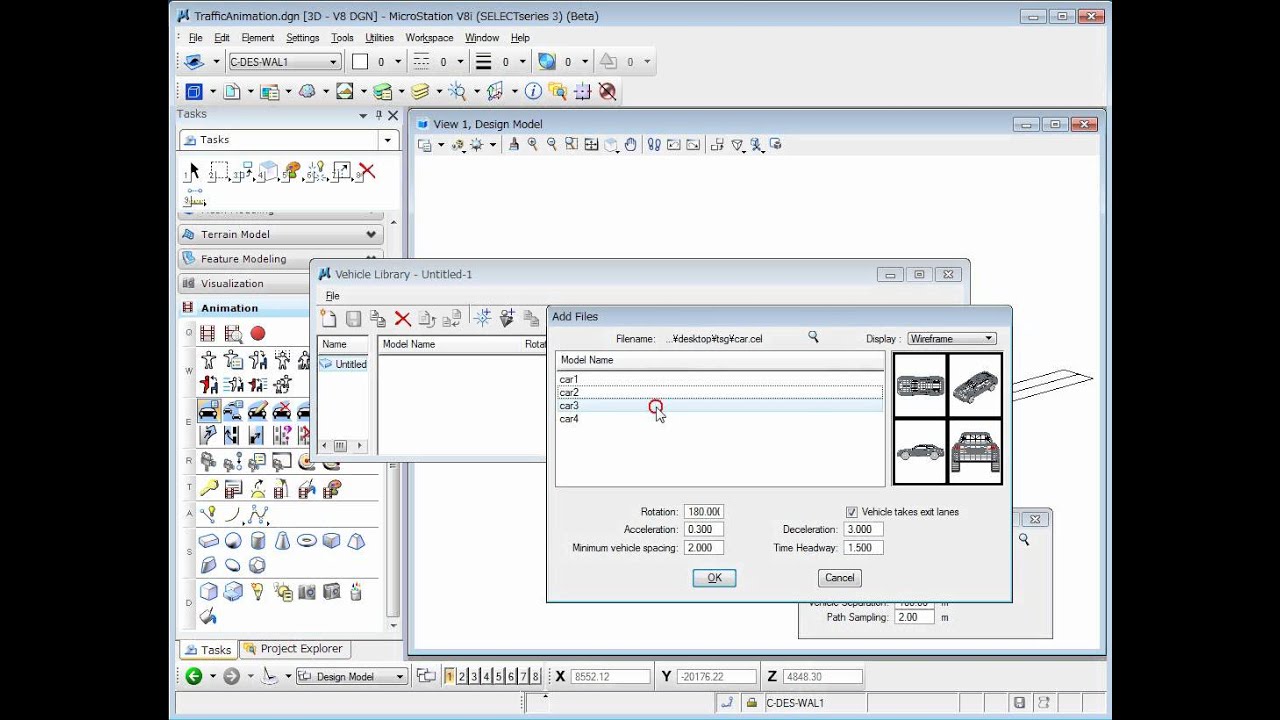
Task: Click the active color swatch square
Action: (360, 62)
